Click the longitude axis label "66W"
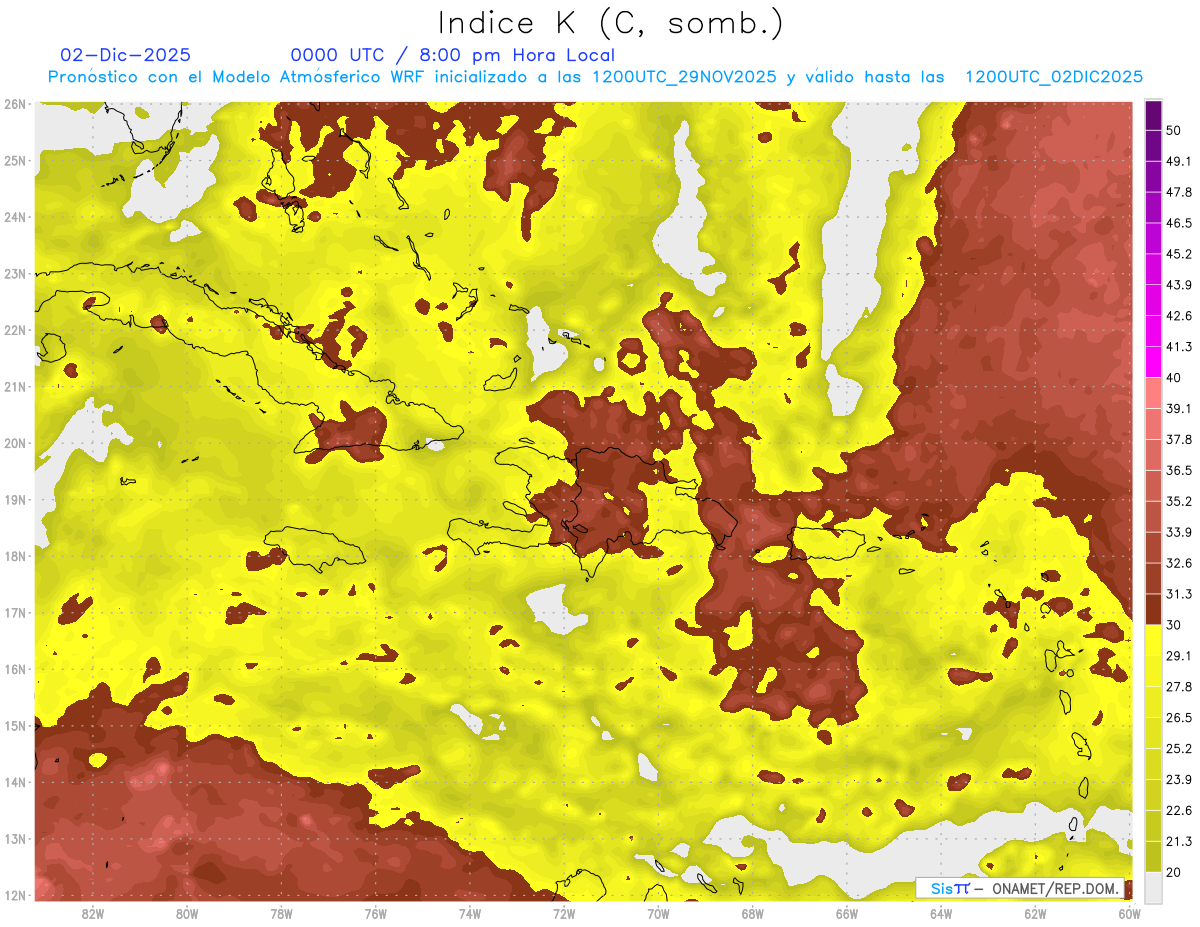1200x927 pixels. pos(847,913)
